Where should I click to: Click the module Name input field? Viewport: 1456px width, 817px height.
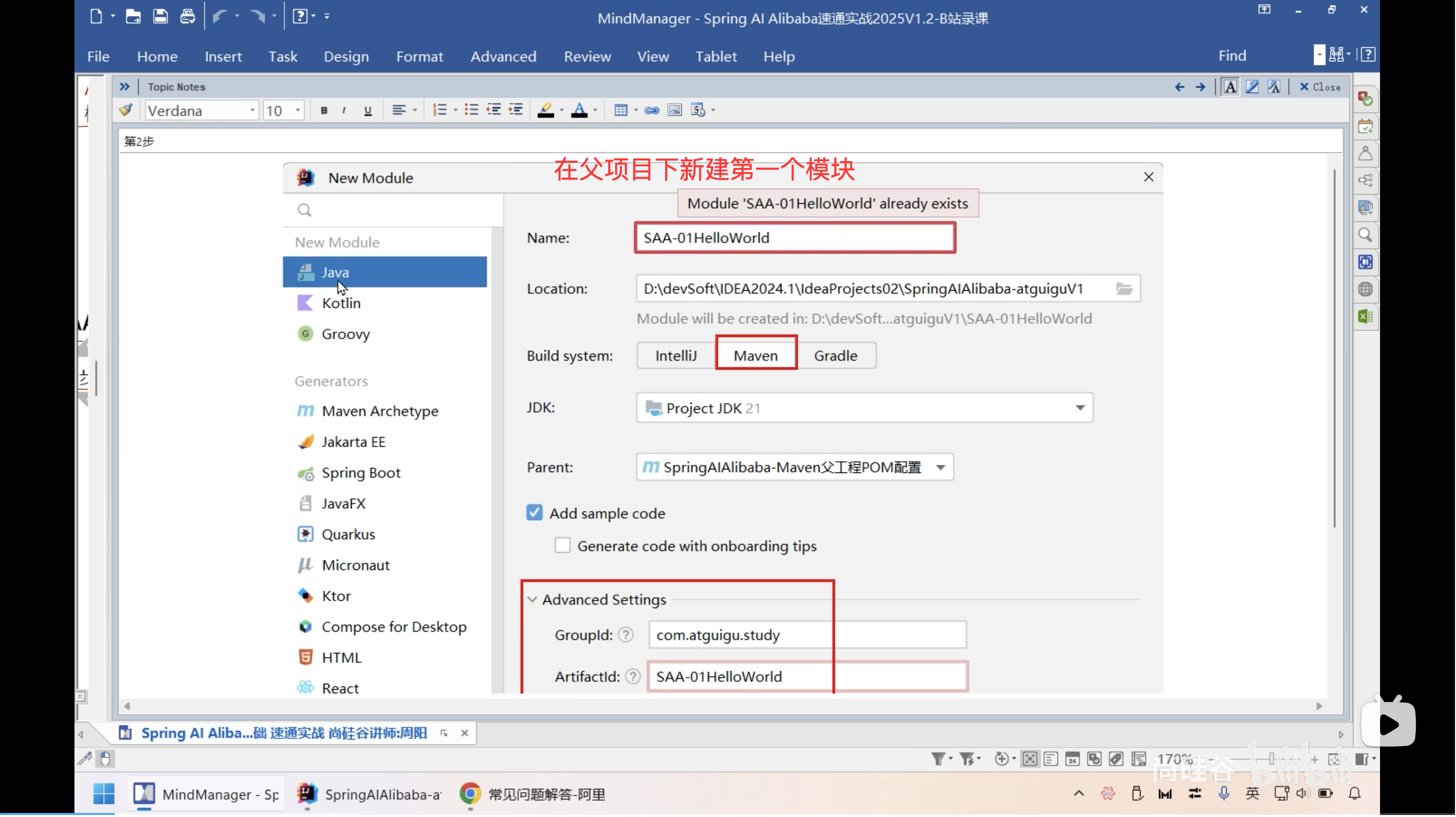click(x=795, y=238)
